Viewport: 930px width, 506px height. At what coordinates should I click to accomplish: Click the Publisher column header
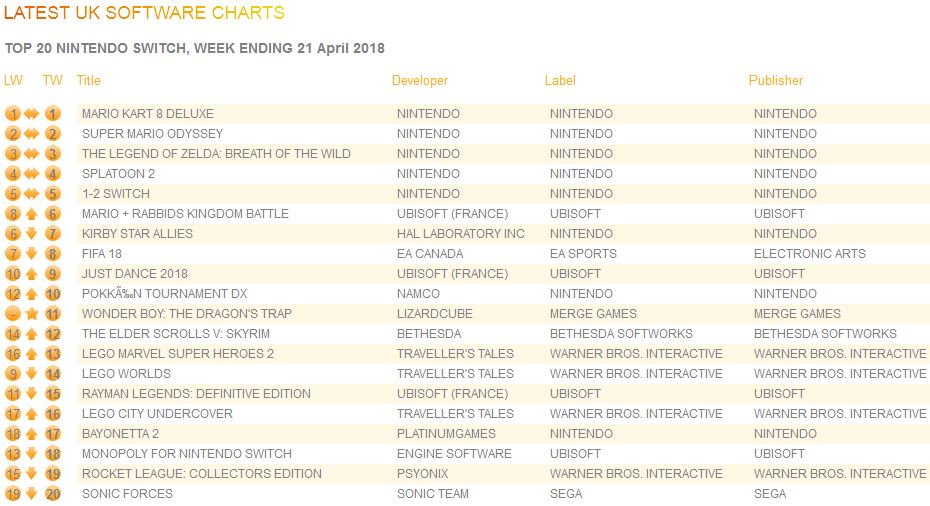(776, 80)
